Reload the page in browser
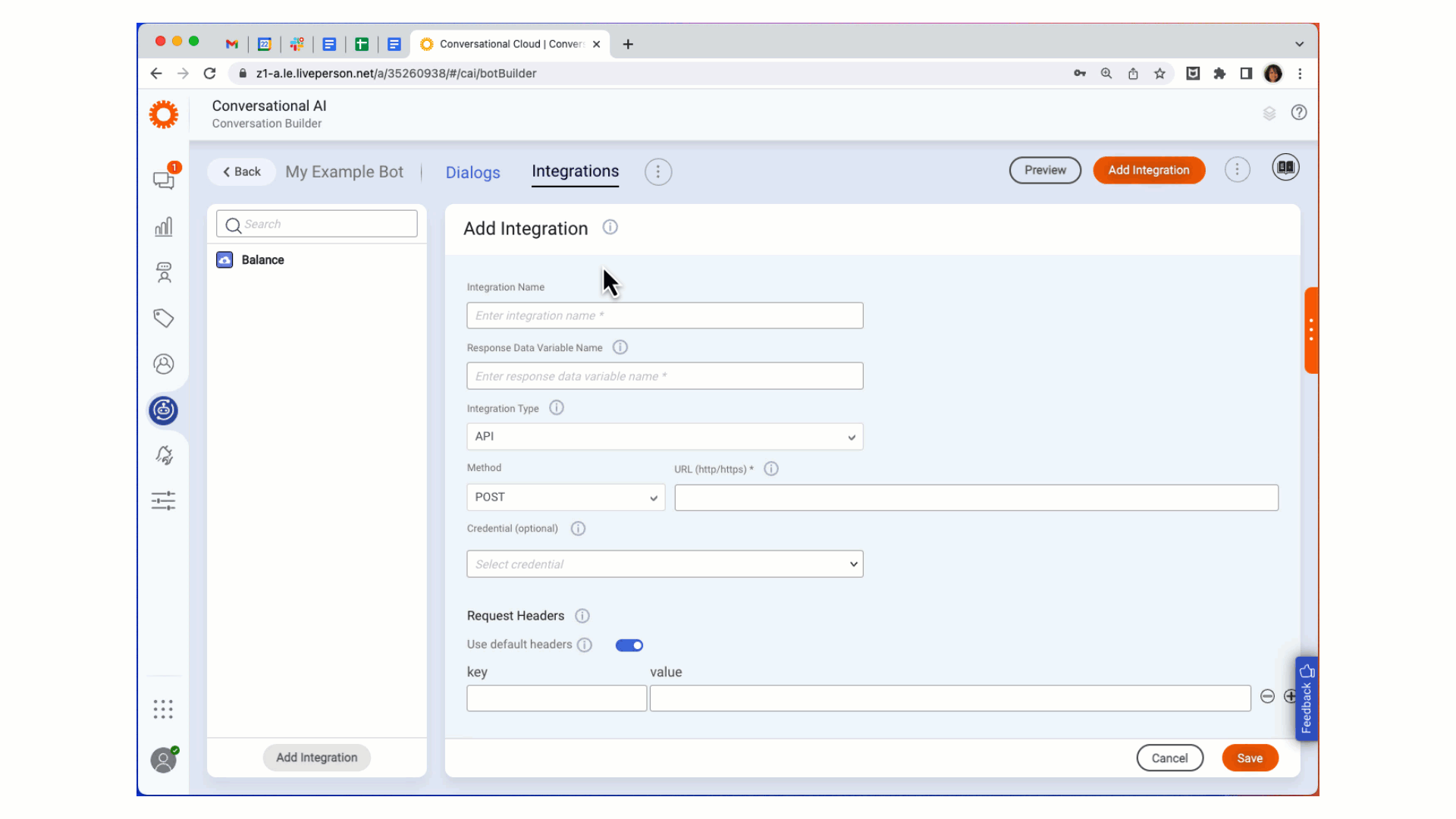The image size is (1456, 819). 210,74
